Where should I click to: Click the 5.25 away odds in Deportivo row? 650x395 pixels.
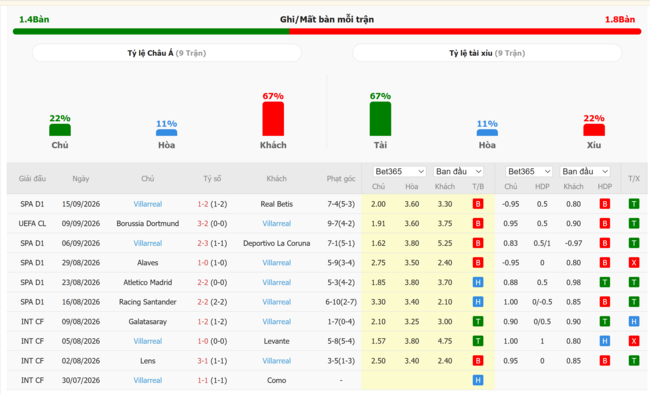pyautogui.click(x=445, y=243)
